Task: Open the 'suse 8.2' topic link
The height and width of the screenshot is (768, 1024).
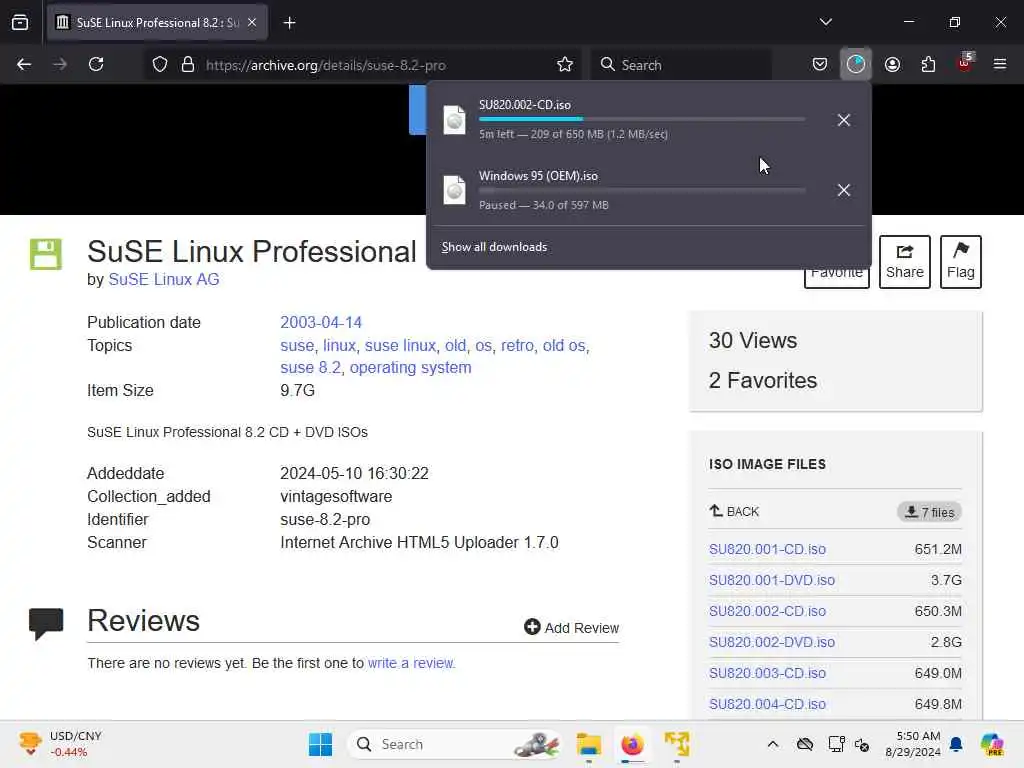Action: [311, 368]
